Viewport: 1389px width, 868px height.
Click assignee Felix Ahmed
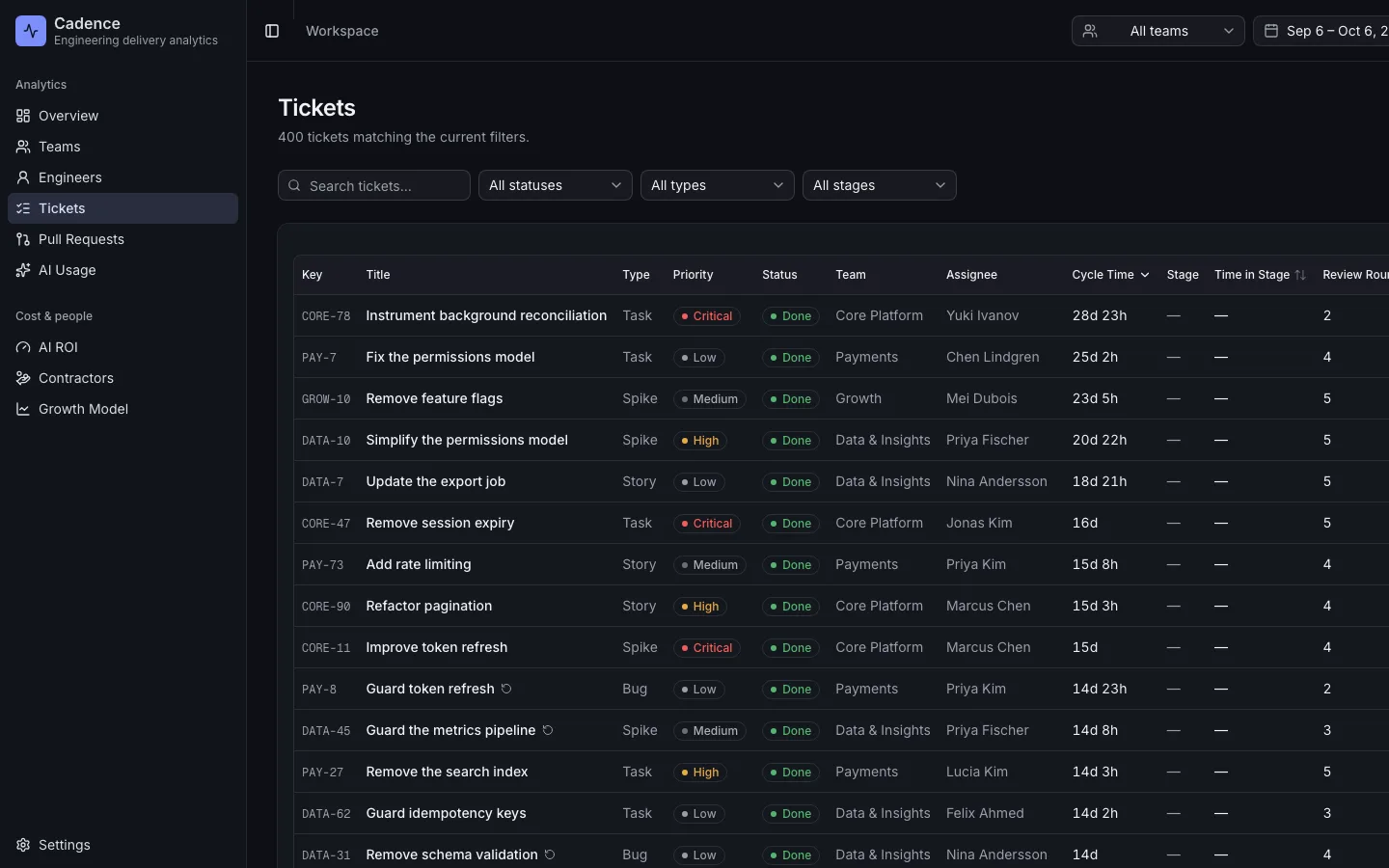point(985,813)
